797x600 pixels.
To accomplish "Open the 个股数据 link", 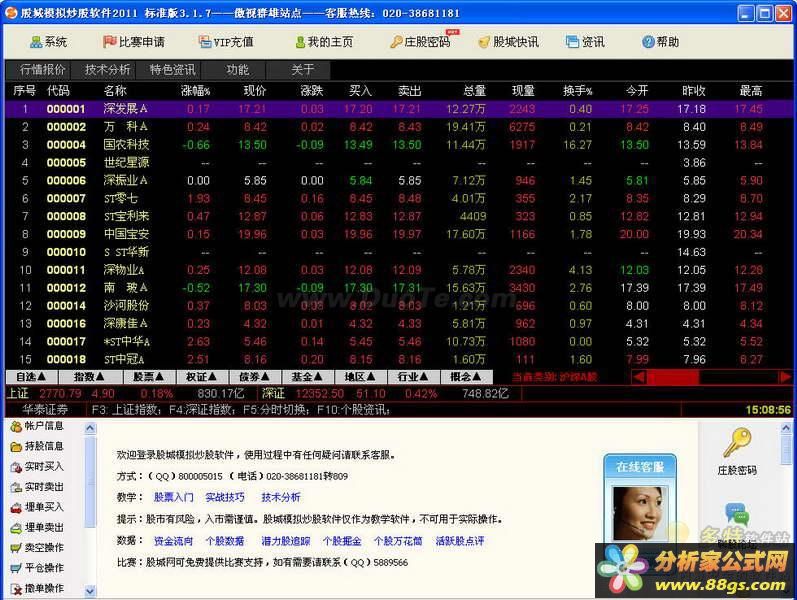I will tap(225, 541).
